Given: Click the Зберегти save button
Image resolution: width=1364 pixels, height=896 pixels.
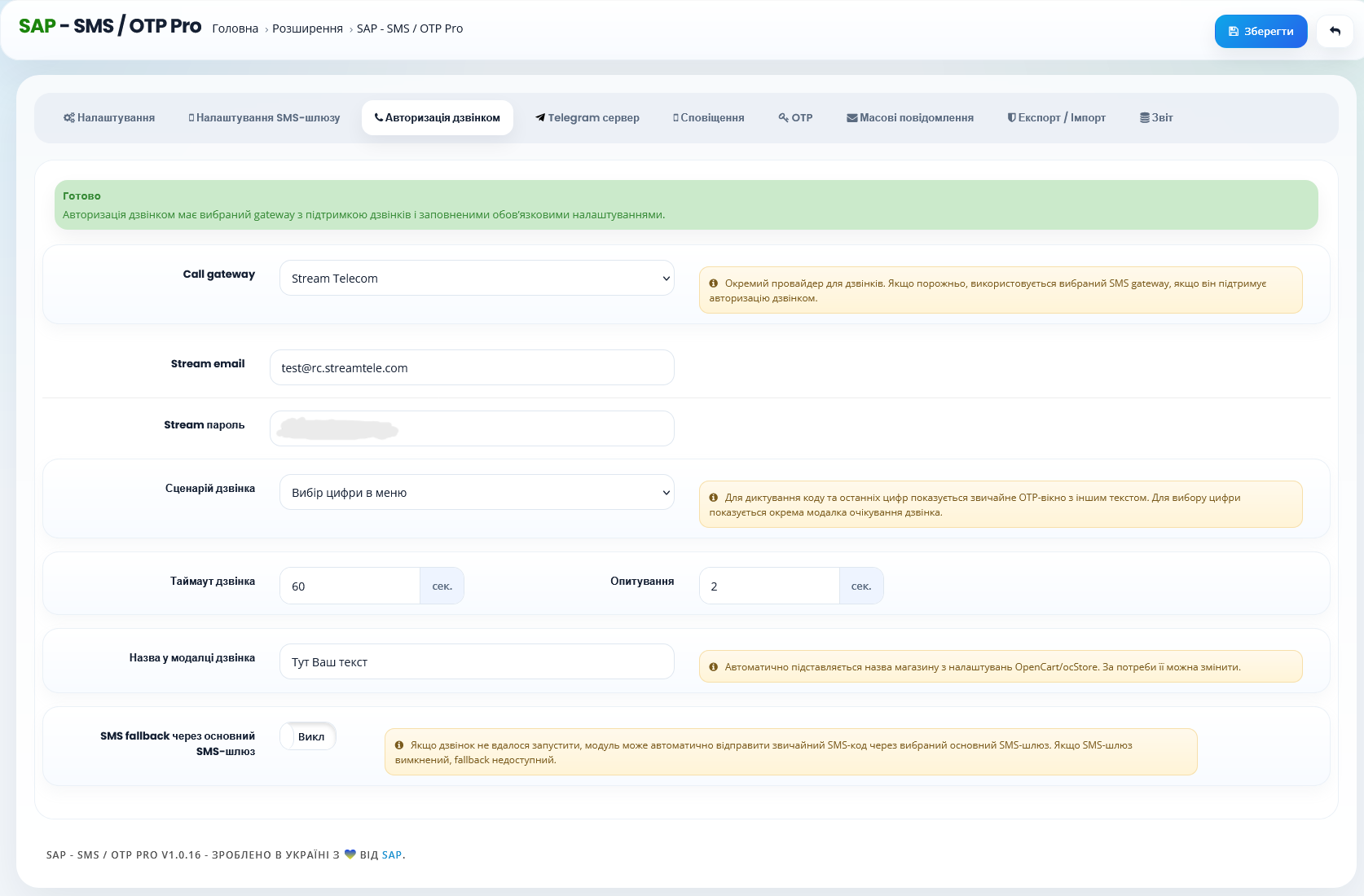Looking at the screenshot, I should [x=1261, y=31].
